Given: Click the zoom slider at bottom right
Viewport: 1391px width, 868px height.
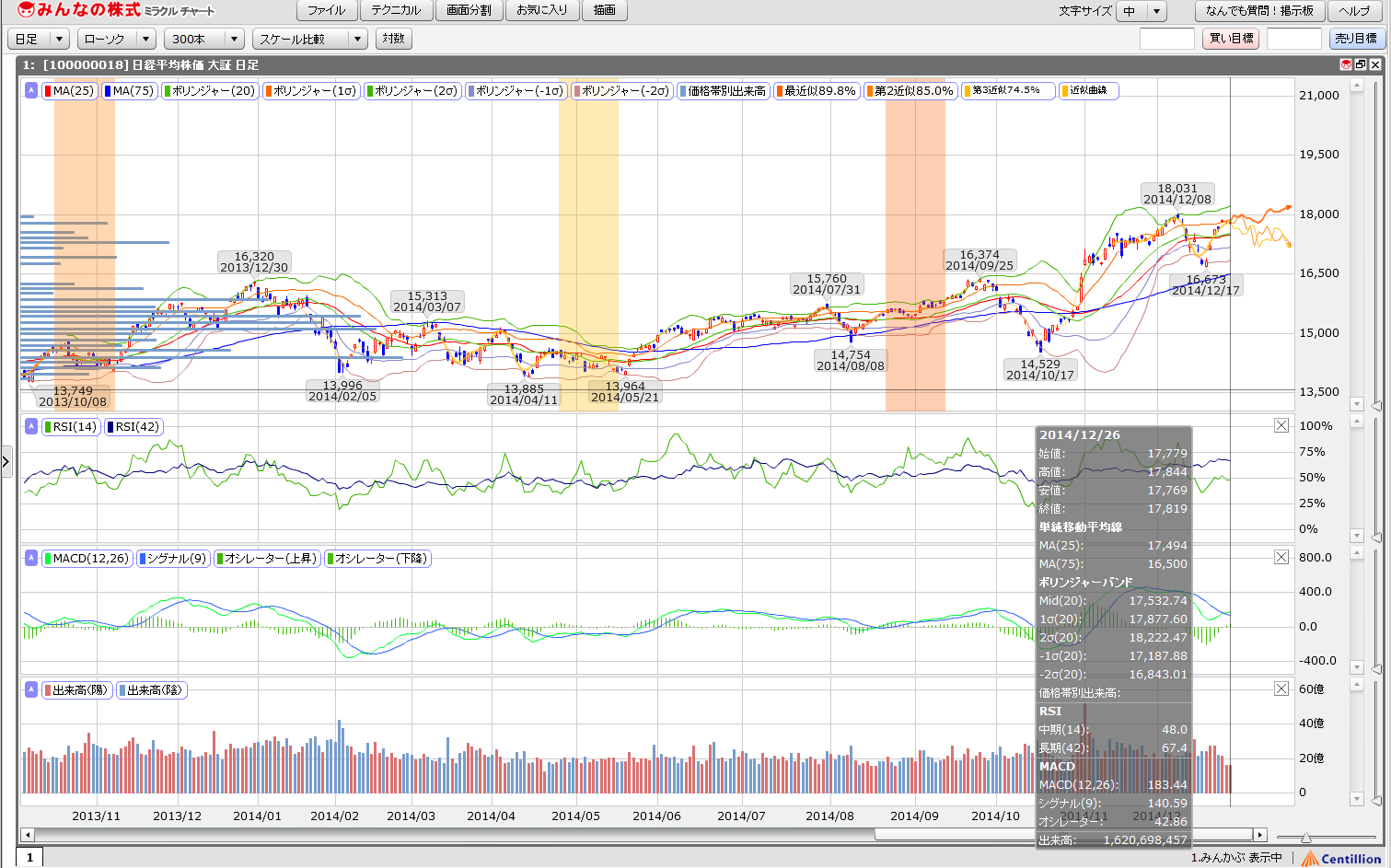Looking at the screenshot, I should click(x=1306, y=837).
